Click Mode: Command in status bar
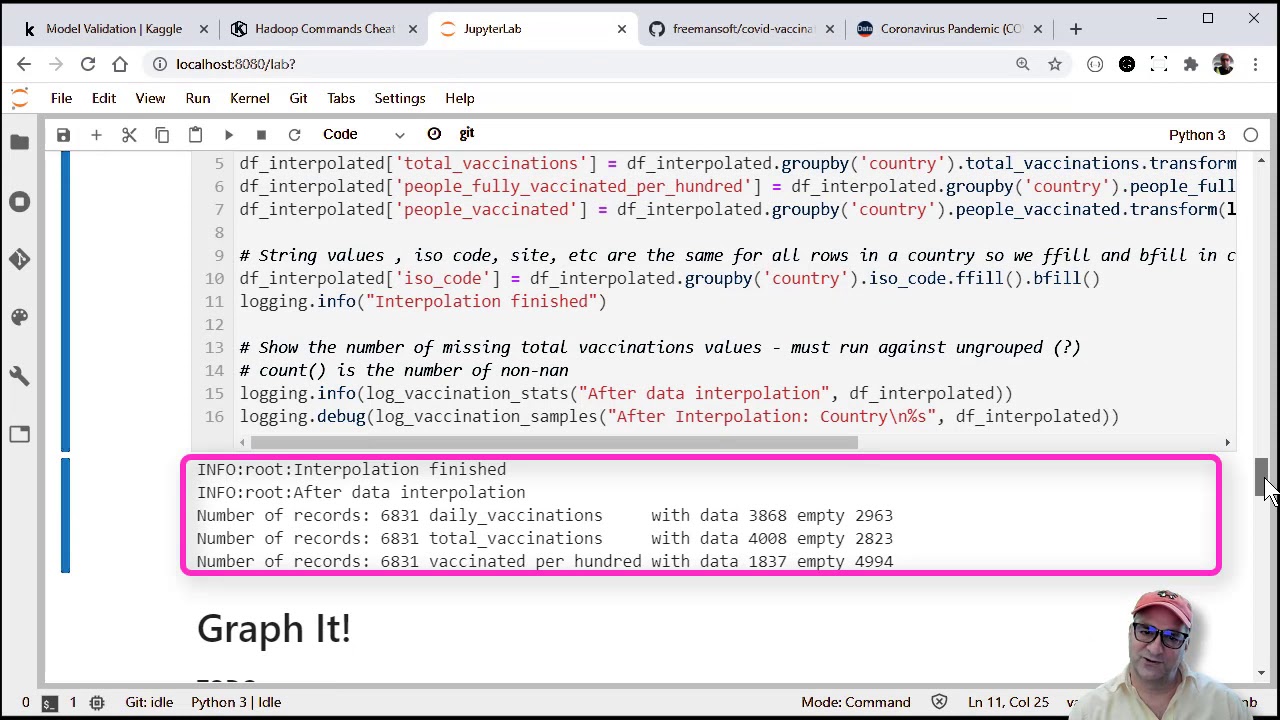 pos(856,702)
